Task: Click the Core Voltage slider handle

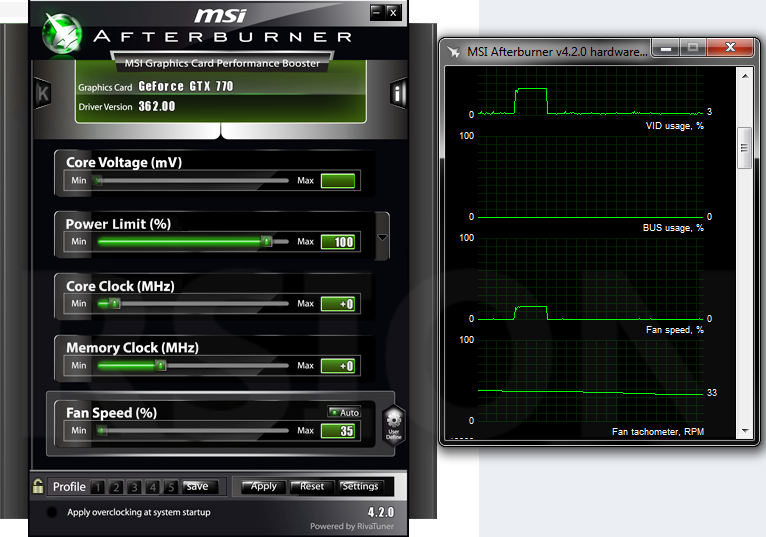Action: 98,181
